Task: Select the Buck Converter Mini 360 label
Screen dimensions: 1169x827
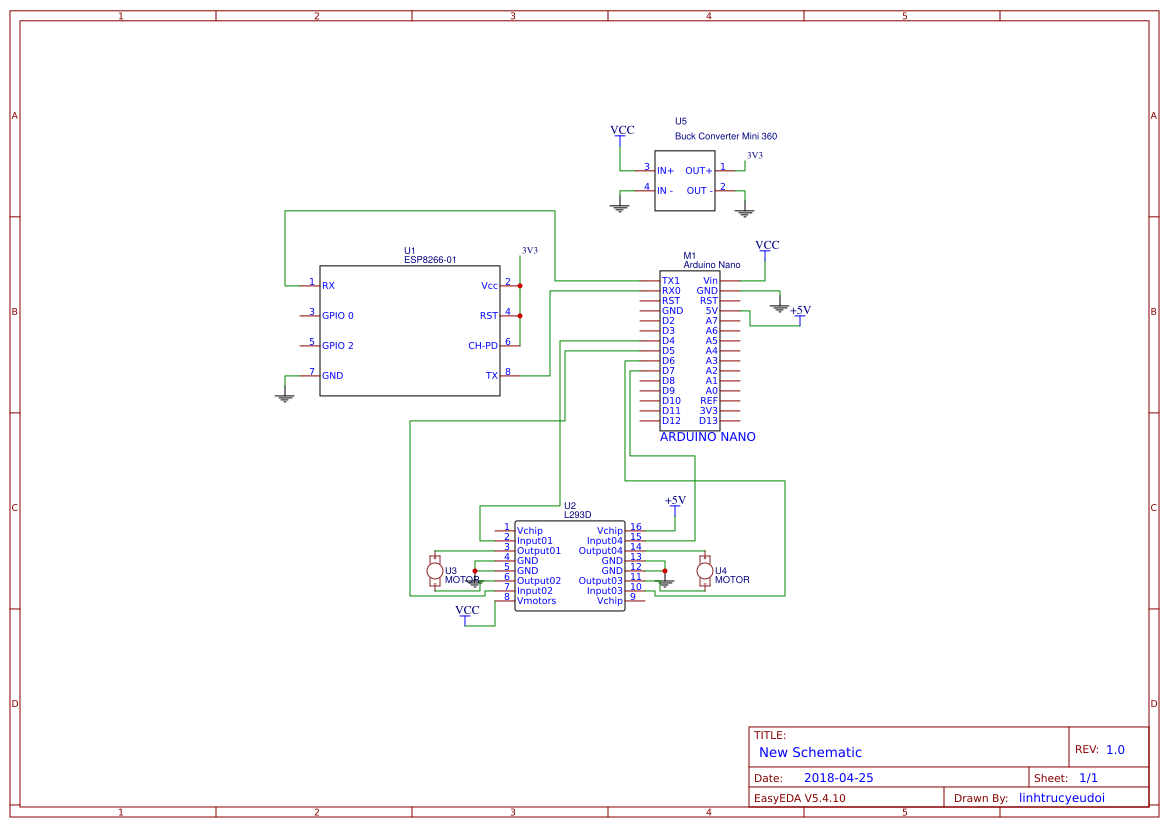Action: click(x=725, y=136)
